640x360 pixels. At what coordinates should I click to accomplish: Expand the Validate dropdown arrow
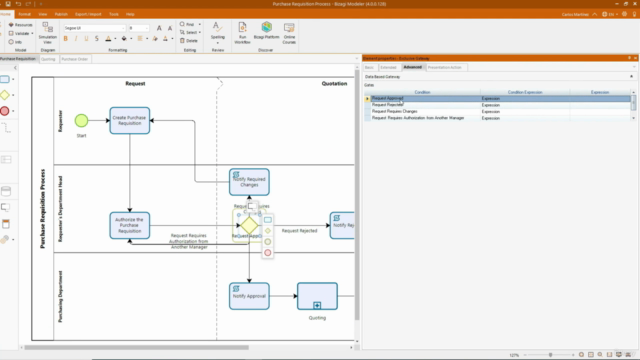[32, 33]
